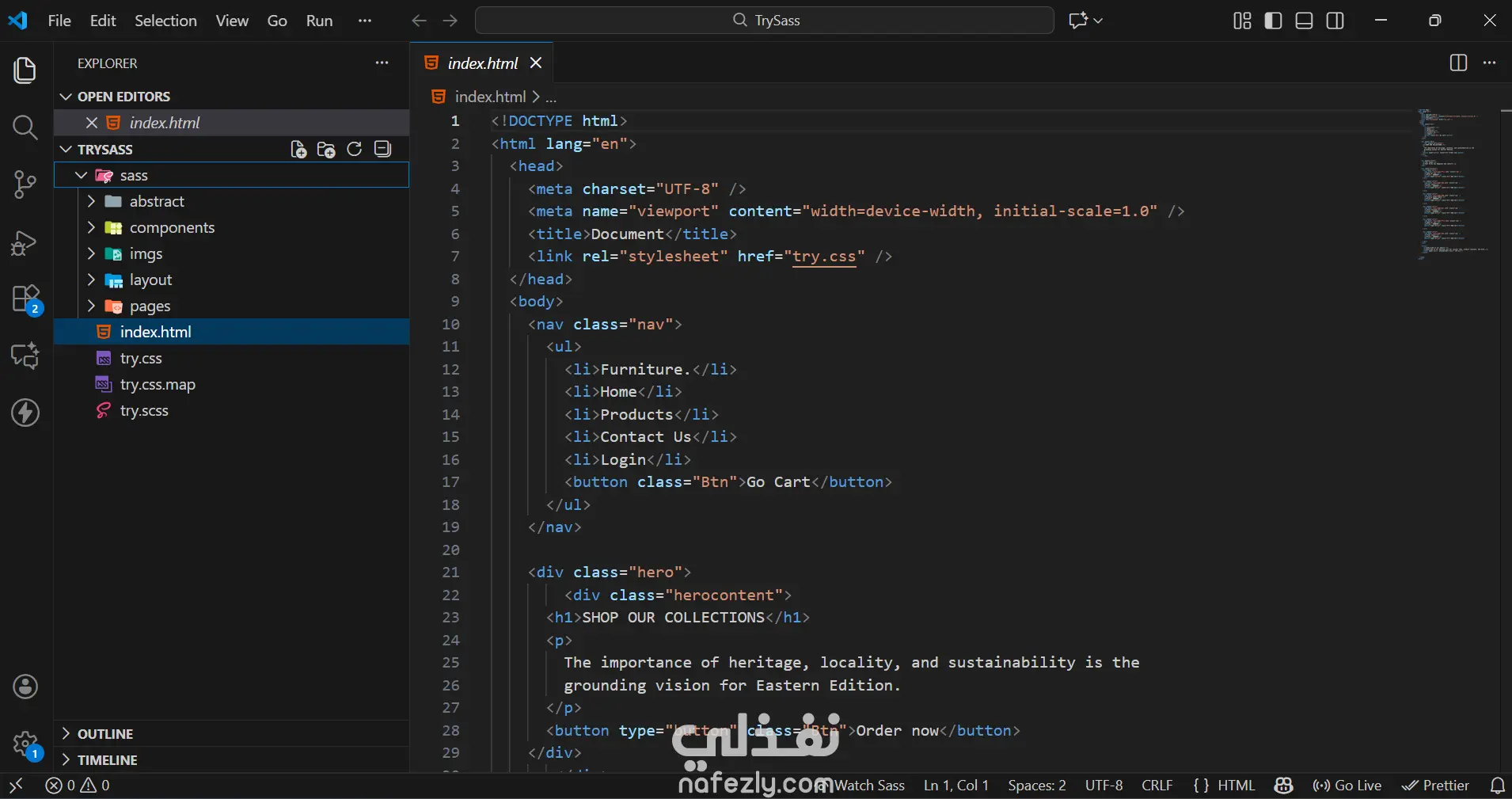This screenshot has height=799, width=1512.
Task: Open the Manage gear icon
Action: pyautogui.click(x=25, y=744)
